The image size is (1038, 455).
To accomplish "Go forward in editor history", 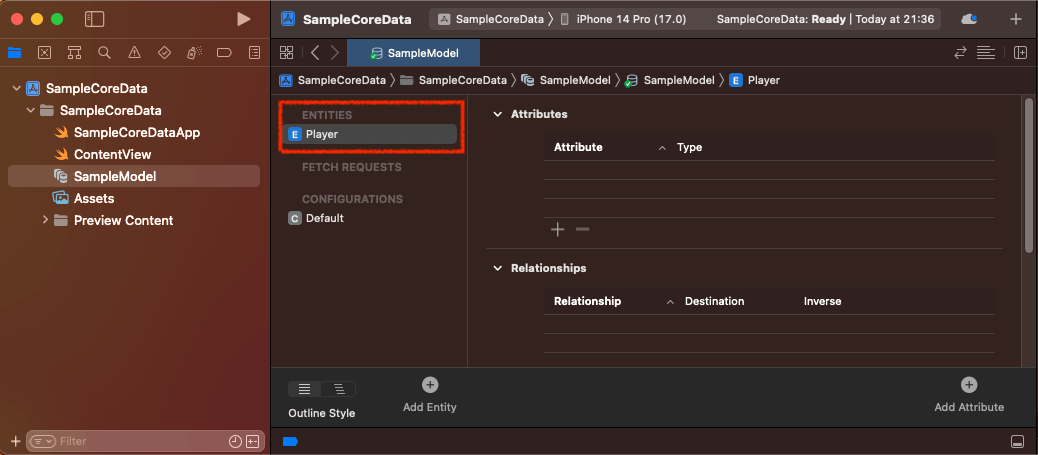I will click(334, 53).
